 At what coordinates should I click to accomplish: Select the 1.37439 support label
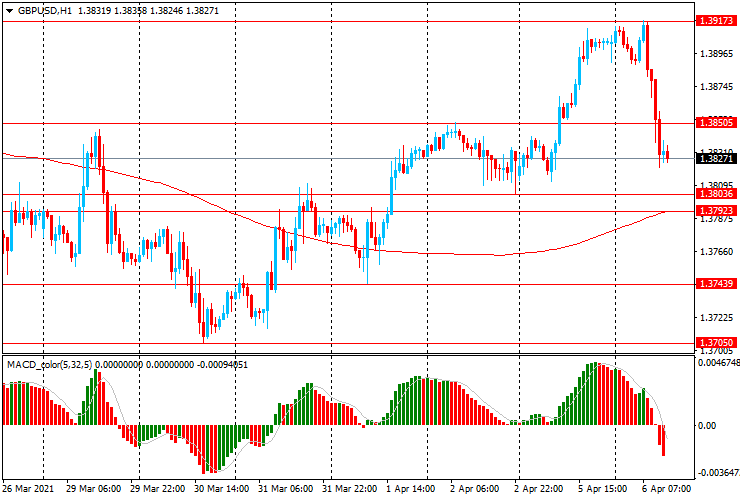point(716,283)
